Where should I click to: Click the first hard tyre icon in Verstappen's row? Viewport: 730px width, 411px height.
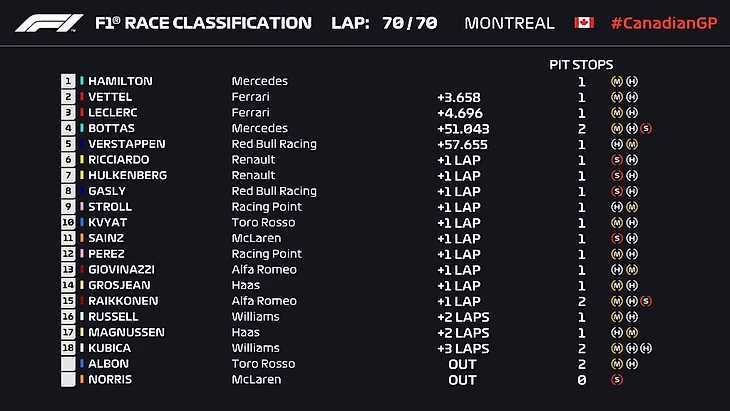617,144
